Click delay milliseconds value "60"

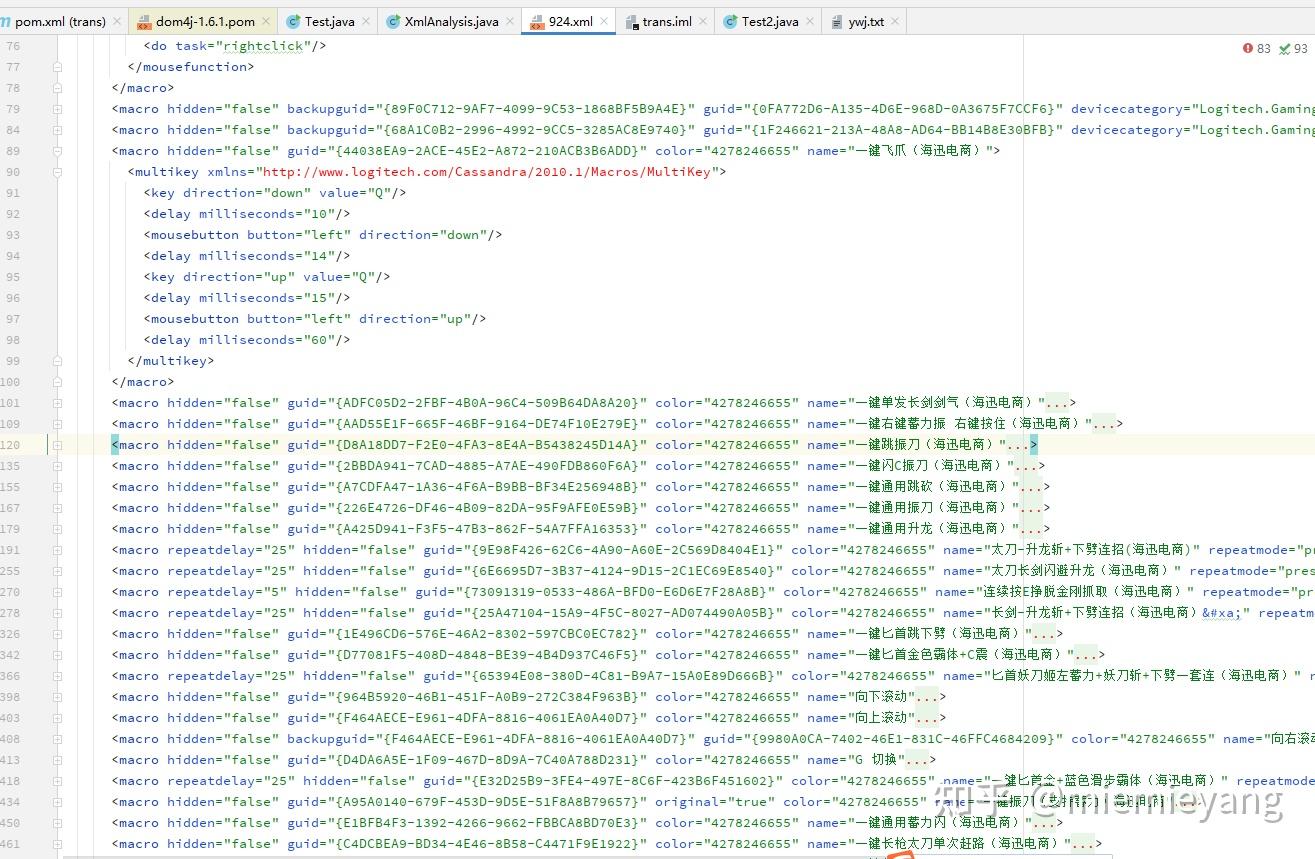(319, 340)
